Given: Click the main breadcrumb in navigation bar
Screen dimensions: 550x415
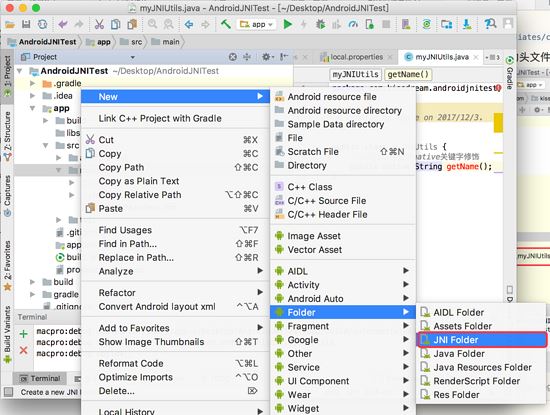Looking at the screenshot, I should point(166,42).
